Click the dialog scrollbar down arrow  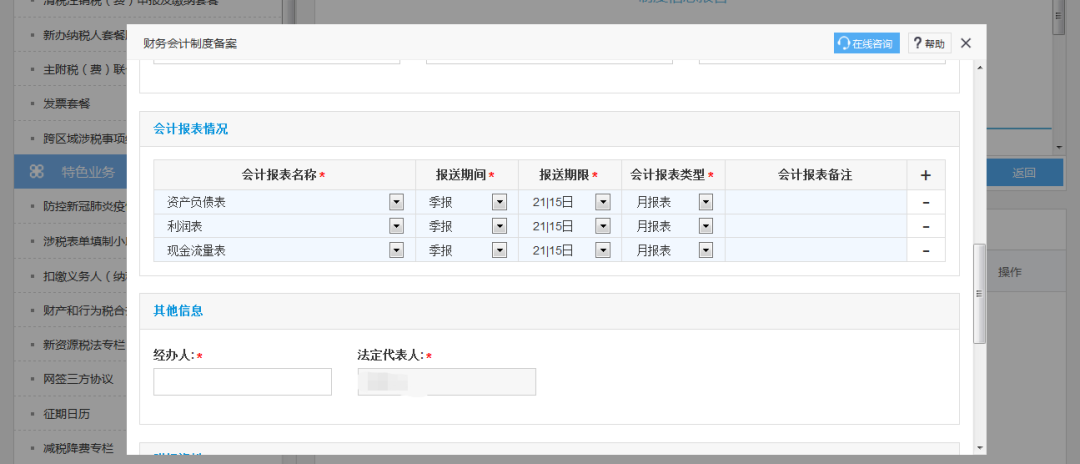pyautogui.click(x=979, y=447)
